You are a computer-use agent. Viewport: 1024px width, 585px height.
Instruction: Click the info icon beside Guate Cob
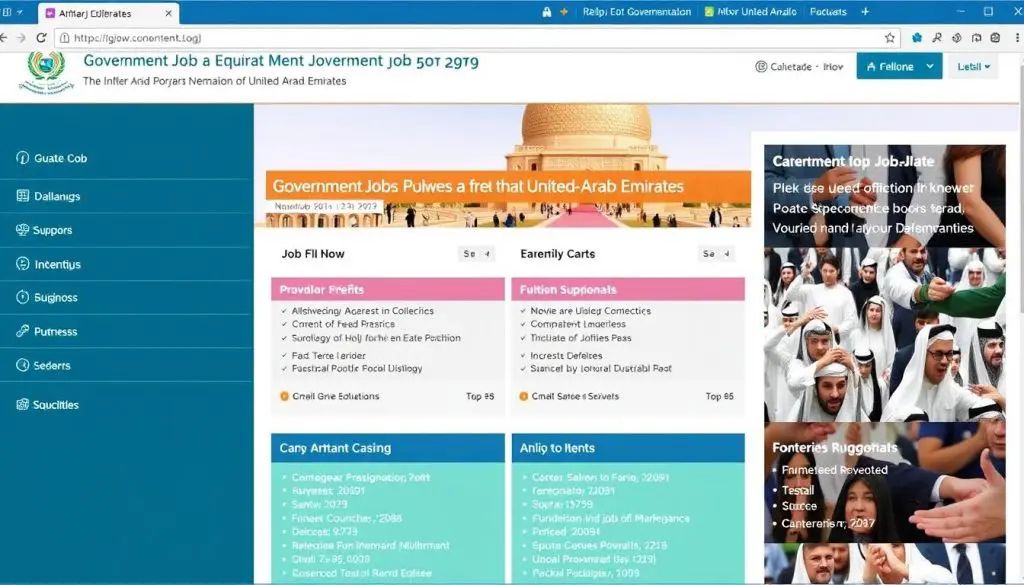click(x=23, y=158)
